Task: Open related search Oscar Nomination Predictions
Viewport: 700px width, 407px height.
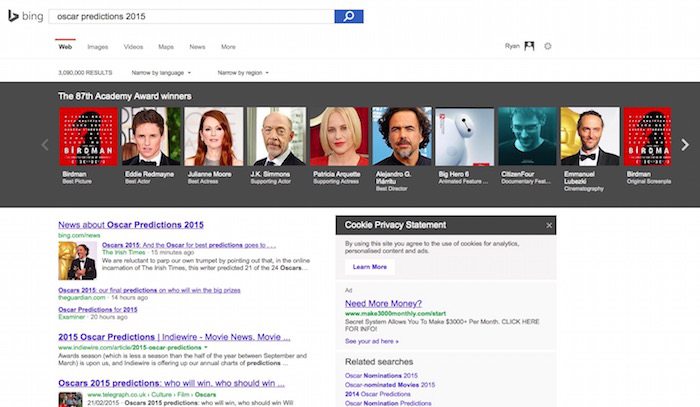Action: 388,403
